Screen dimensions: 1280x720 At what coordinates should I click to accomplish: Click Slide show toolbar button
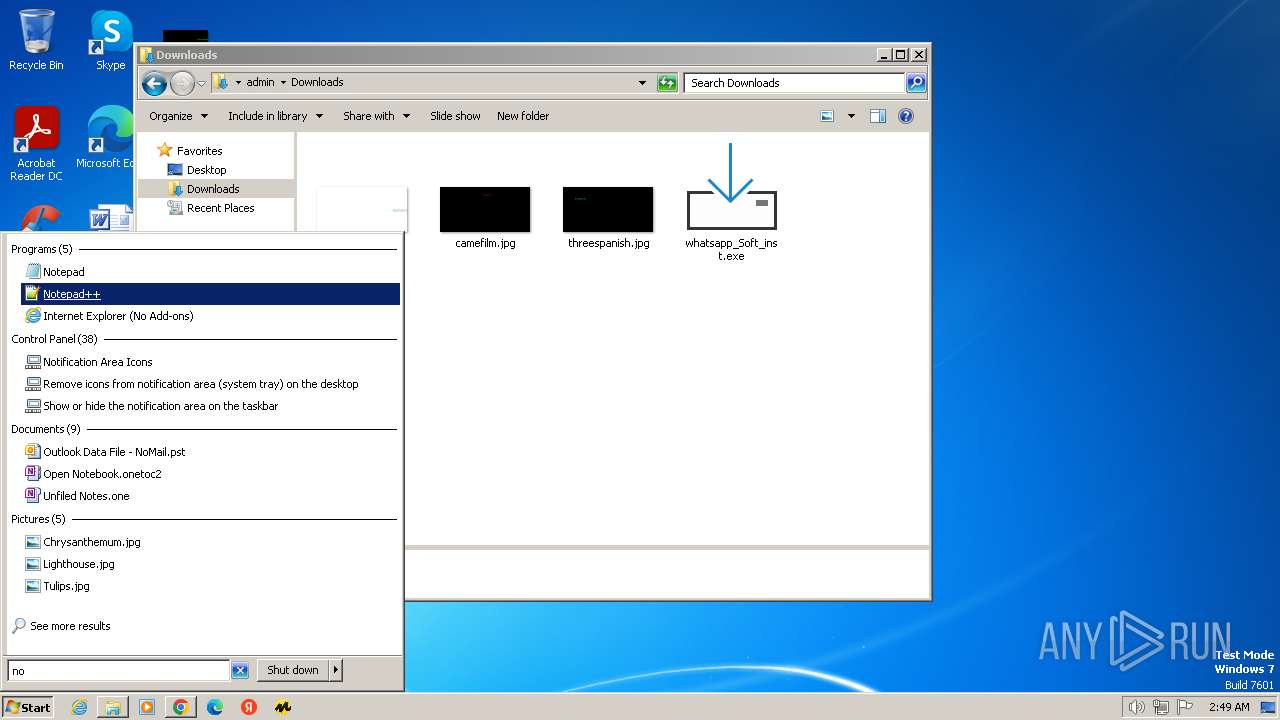pyautogui.click(x=455, y=116)
